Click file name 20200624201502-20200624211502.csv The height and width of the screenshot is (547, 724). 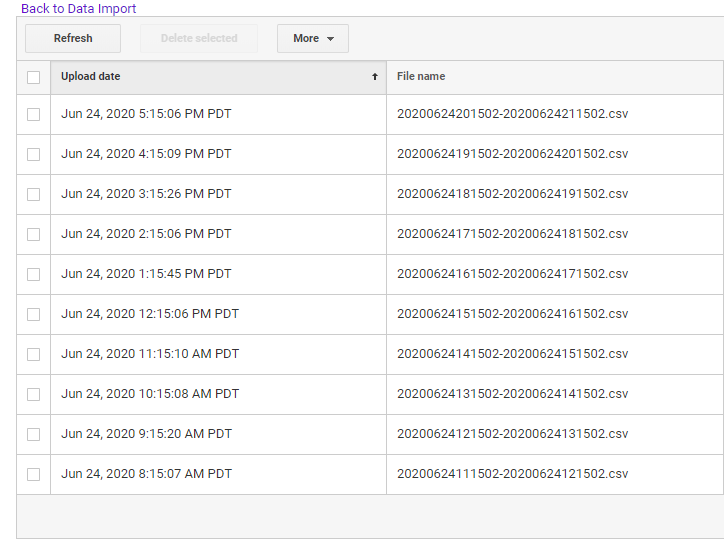click(x=512, y=114)
